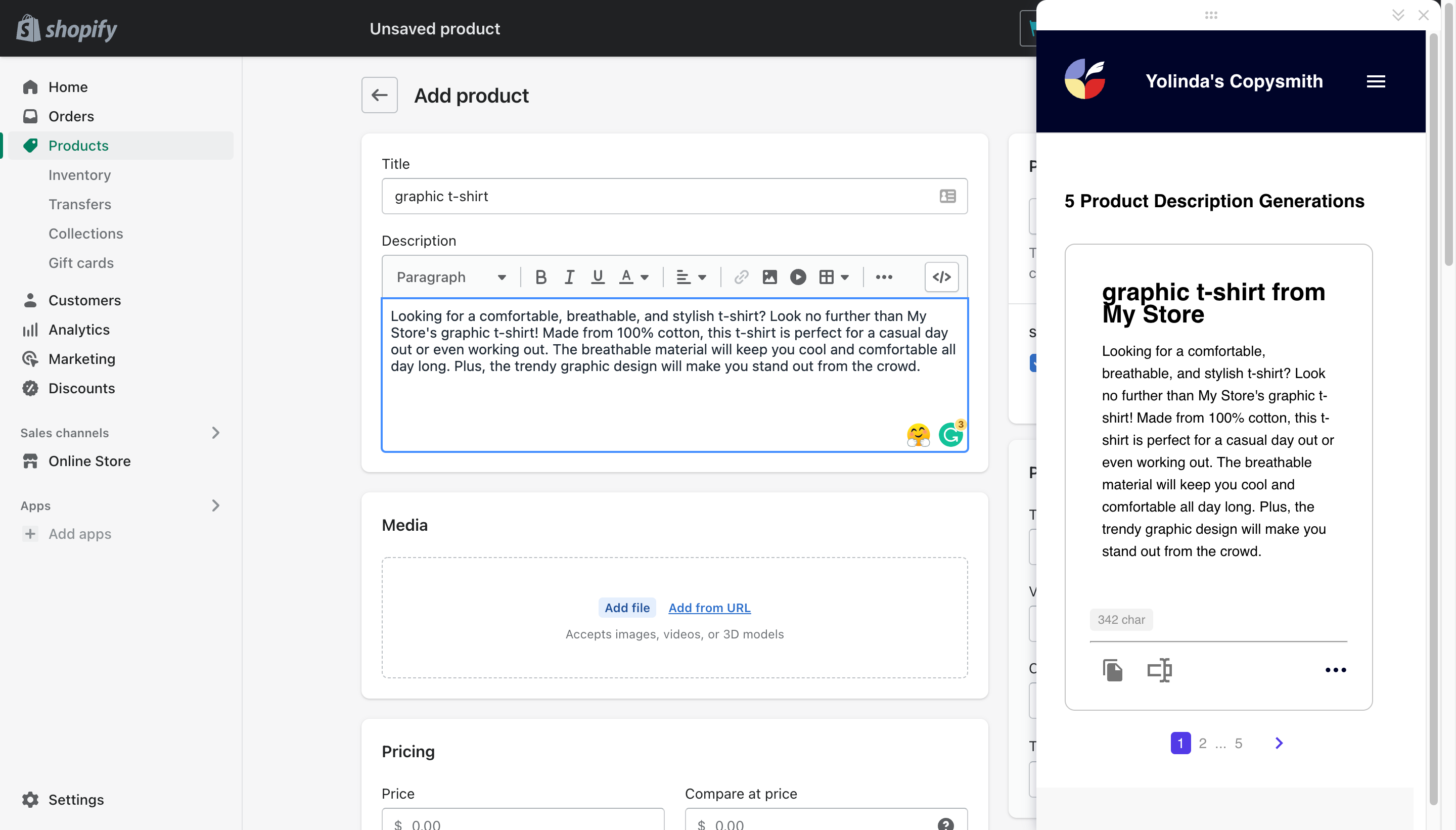Click the insert-text icon in Copysmith card
Viewport: 1456px width, 830px height.
(1160, 670)
